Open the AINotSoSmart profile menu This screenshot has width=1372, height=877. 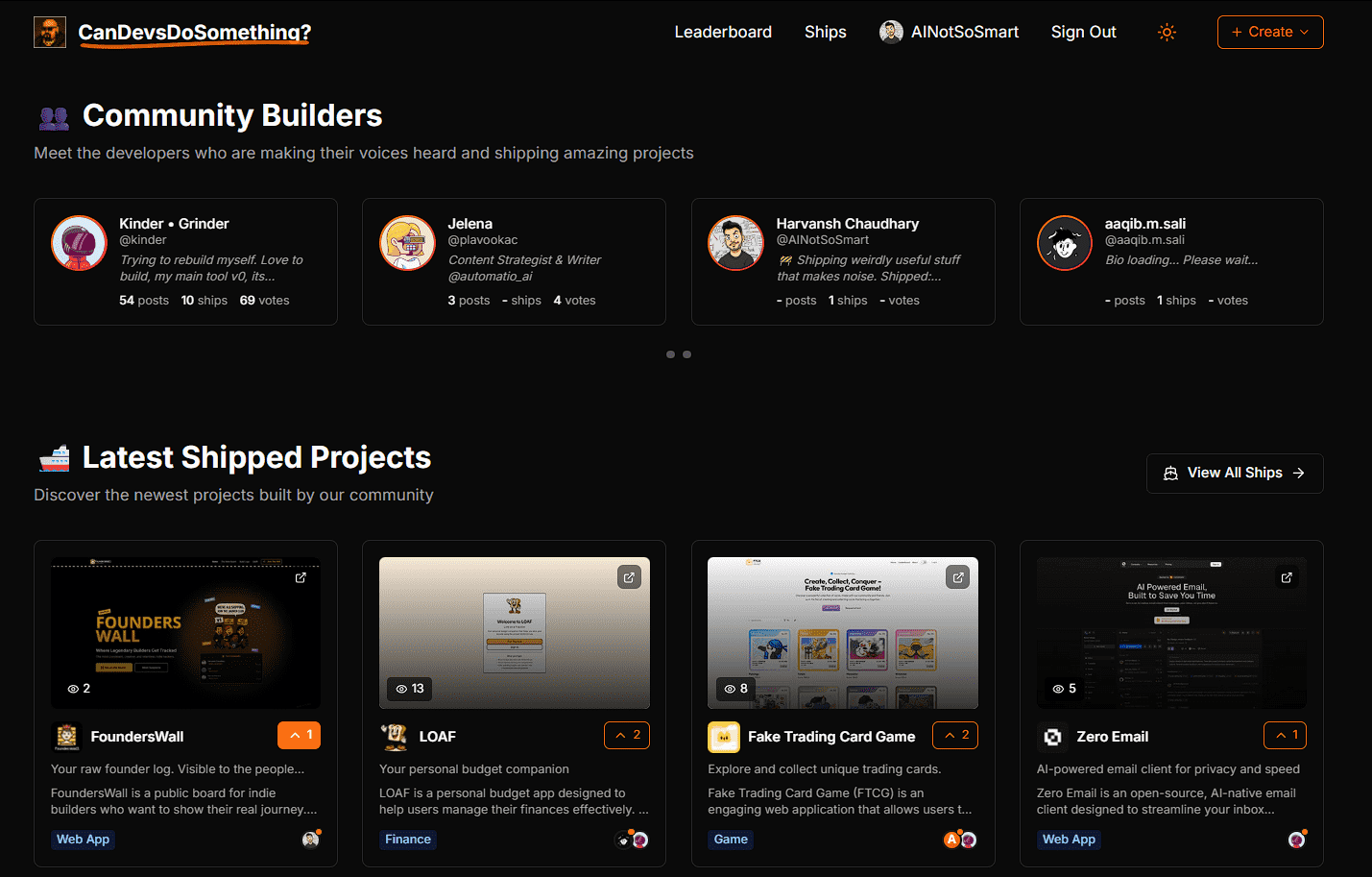click(x=949, y=33)
